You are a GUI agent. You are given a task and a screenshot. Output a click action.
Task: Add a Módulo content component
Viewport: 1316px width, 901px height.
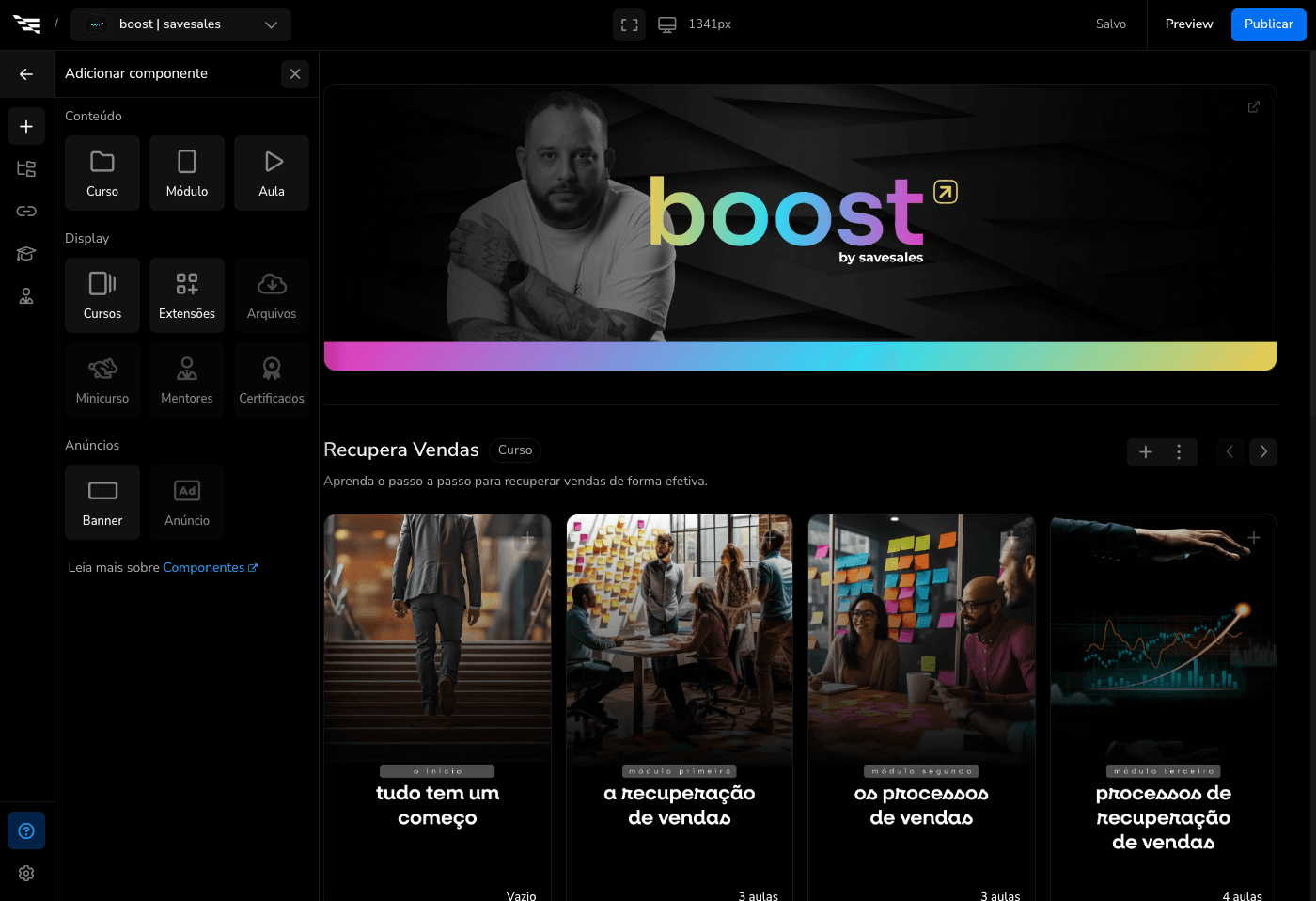pyautogui.click(x=187, y=173)
